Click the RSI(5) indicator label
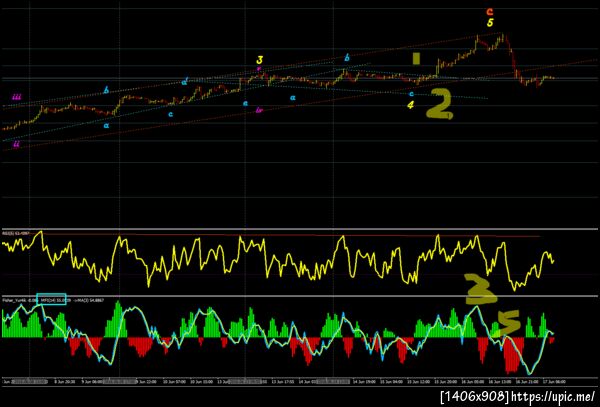The height and width of the screenshot is (407, 600). pyautogui.click(x=16, y=233)
